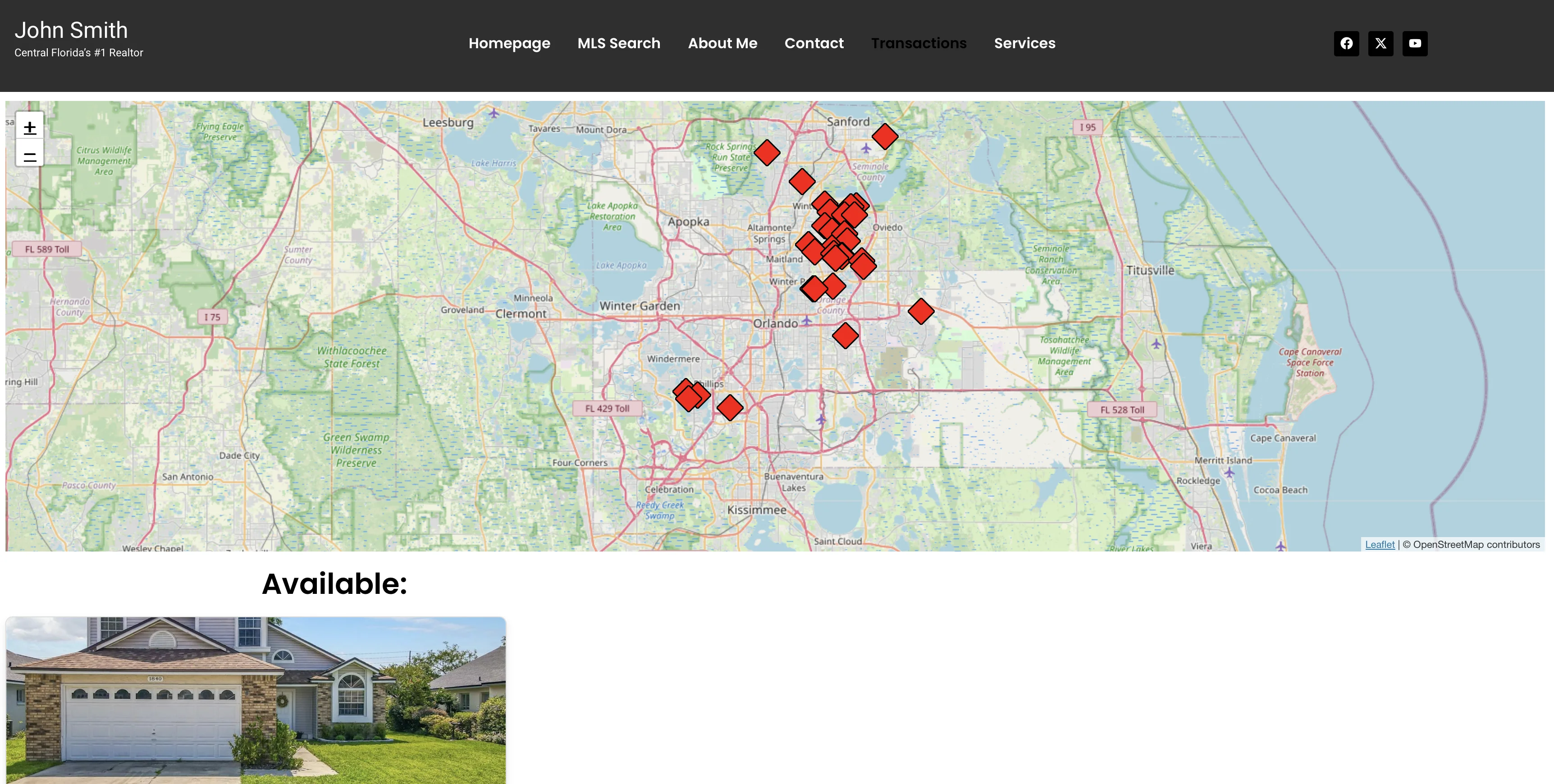Open the X (Twitter) social icon

pos(1380,43)
